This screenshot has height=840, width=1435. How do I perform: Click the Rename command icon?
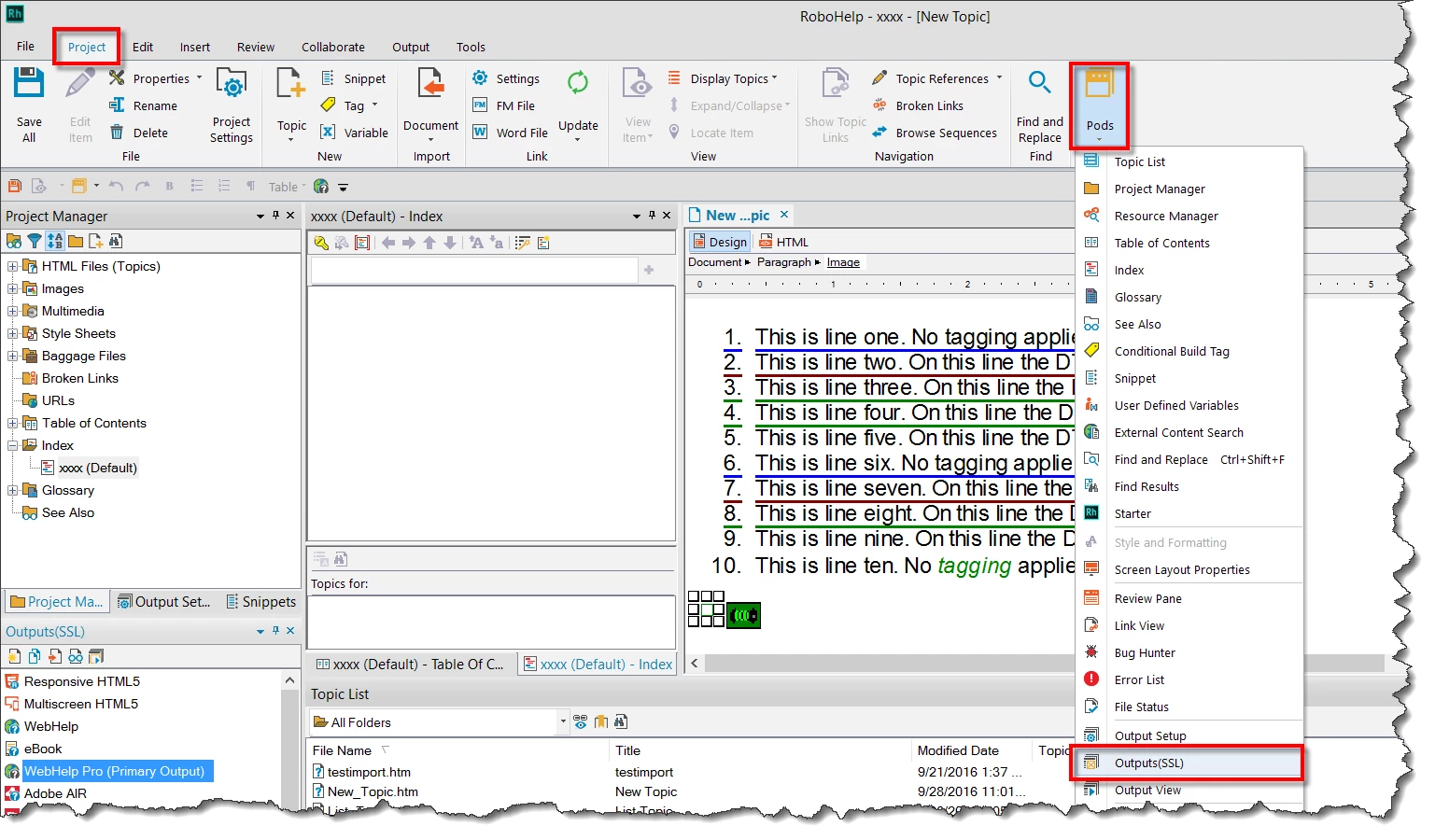(x=117, y=105)
